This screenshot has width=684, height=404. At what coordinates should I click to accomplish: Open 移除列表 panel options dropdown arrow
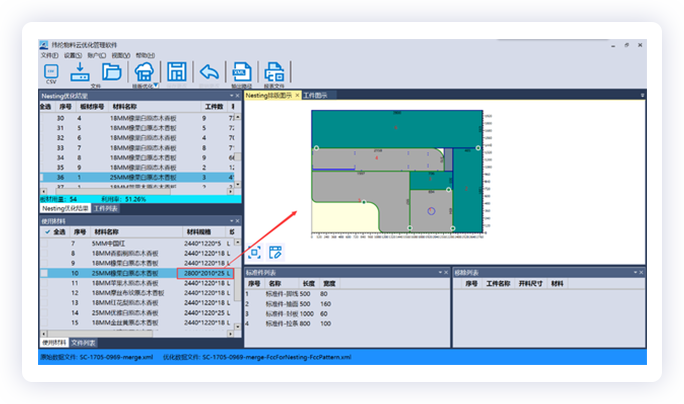click(x=635, y=273)
